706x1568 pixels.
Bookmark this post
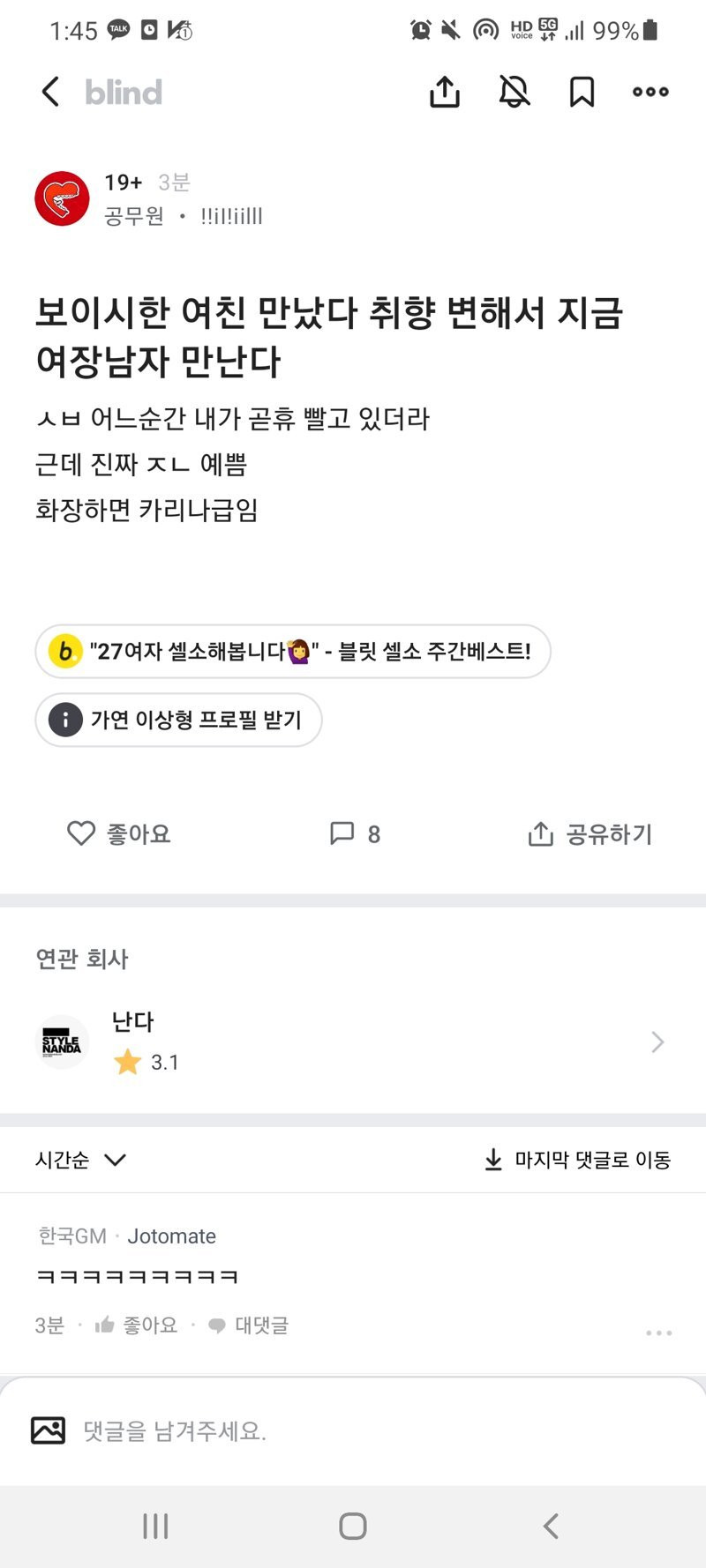pyautogui.click(x=582, y=92)
